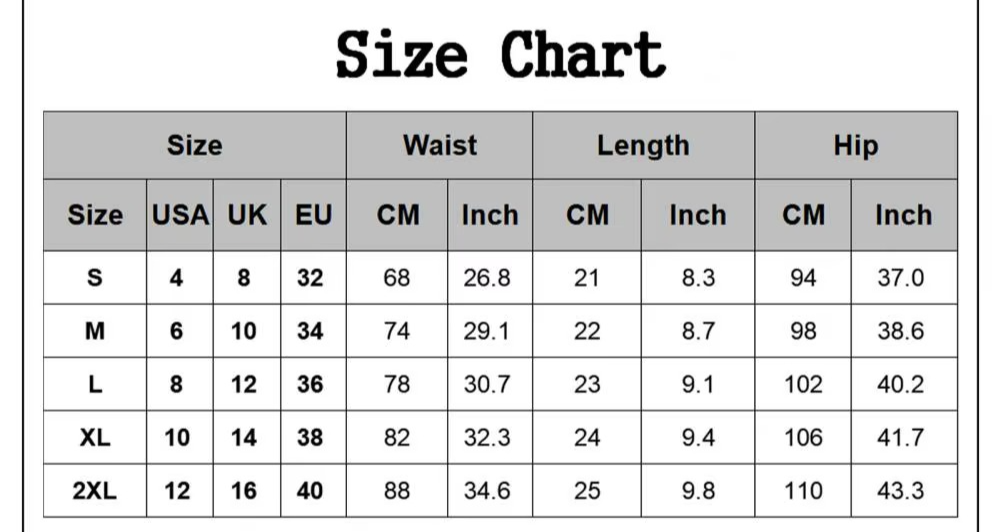The width and height of the screenshot is (1001, 532).
Task: Click EU size 40 cell
Action: point(310,490)
